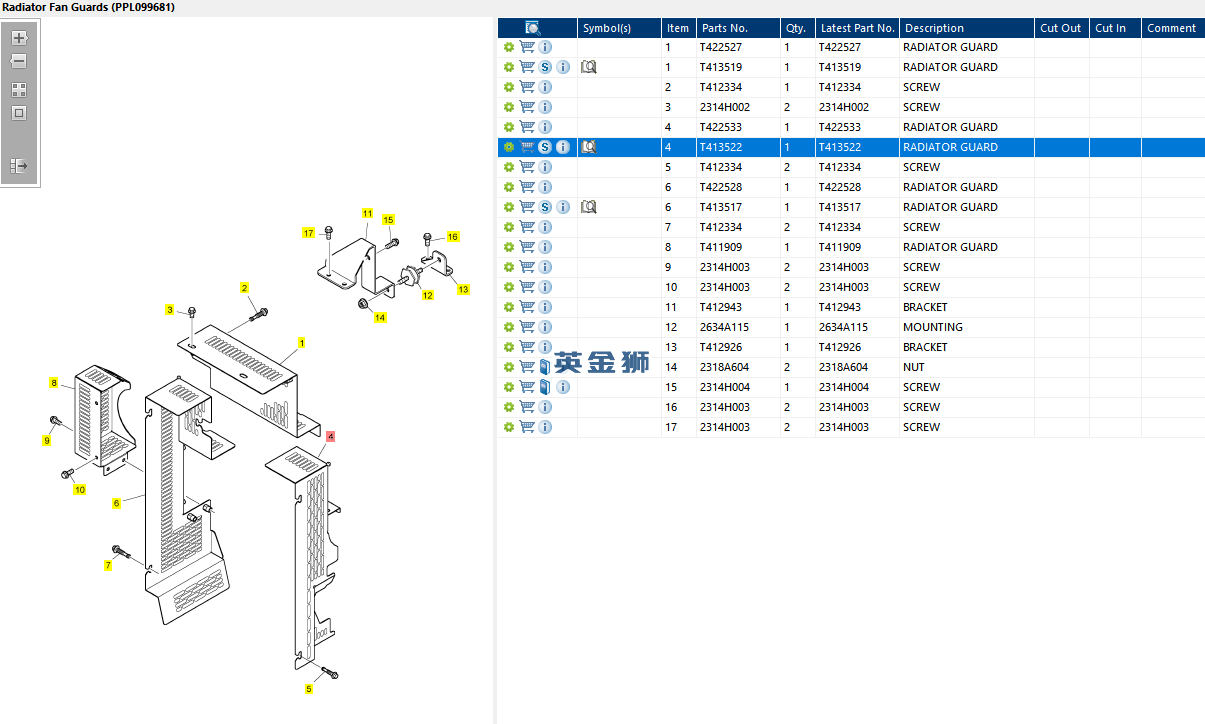
Task: Open the book symbol for part T413517
Action: 589,207
